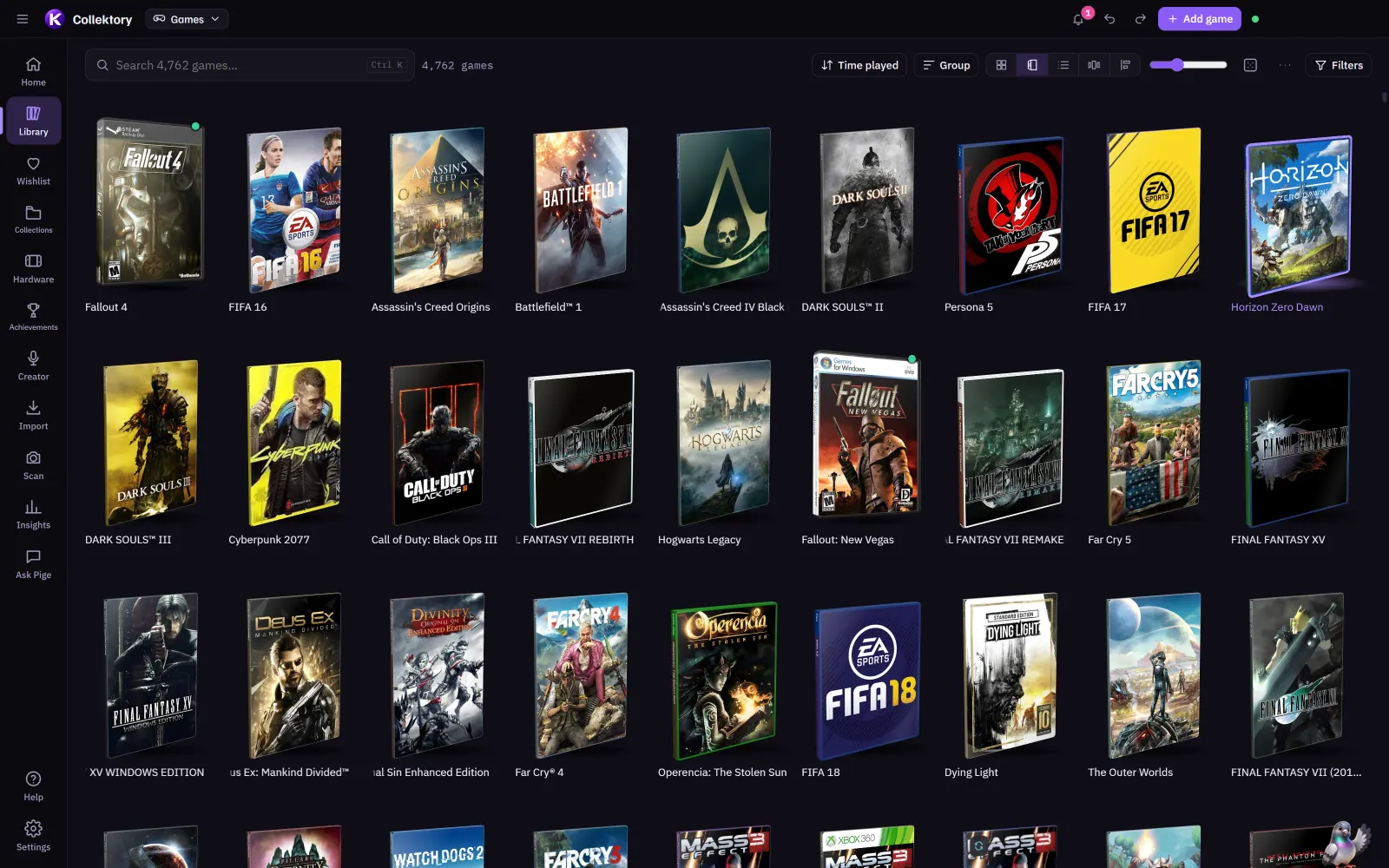The height and width of the screenshot is (868, 1389).
Task: Focus the Search 4,762 games field
Action: tap(250, 65)
